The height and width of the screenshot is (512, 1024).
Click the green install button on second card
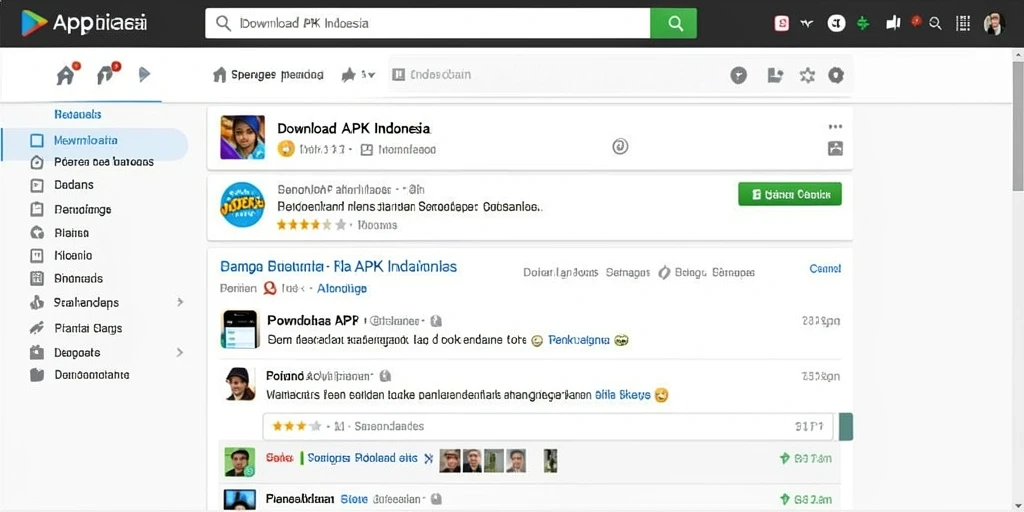click(x=790, y=194)
